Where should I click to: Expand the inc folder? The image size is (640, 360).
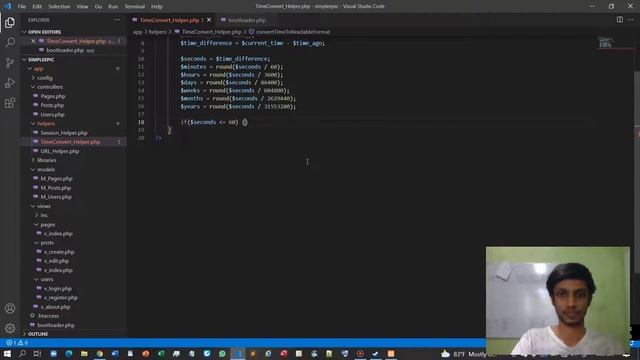[x=36, y=215]
